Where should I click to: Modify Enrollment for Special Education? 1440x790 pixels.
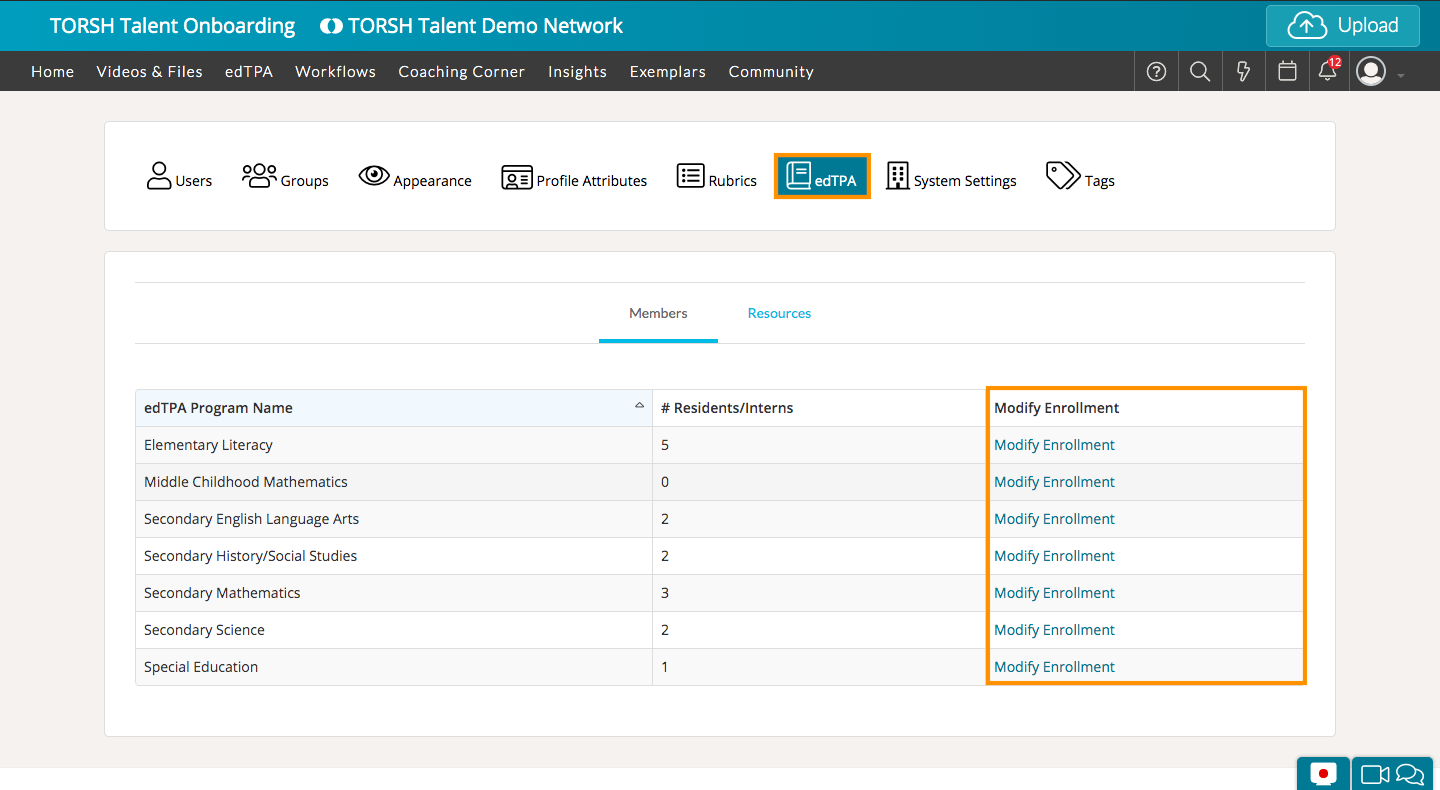(x=1054, y=667)
